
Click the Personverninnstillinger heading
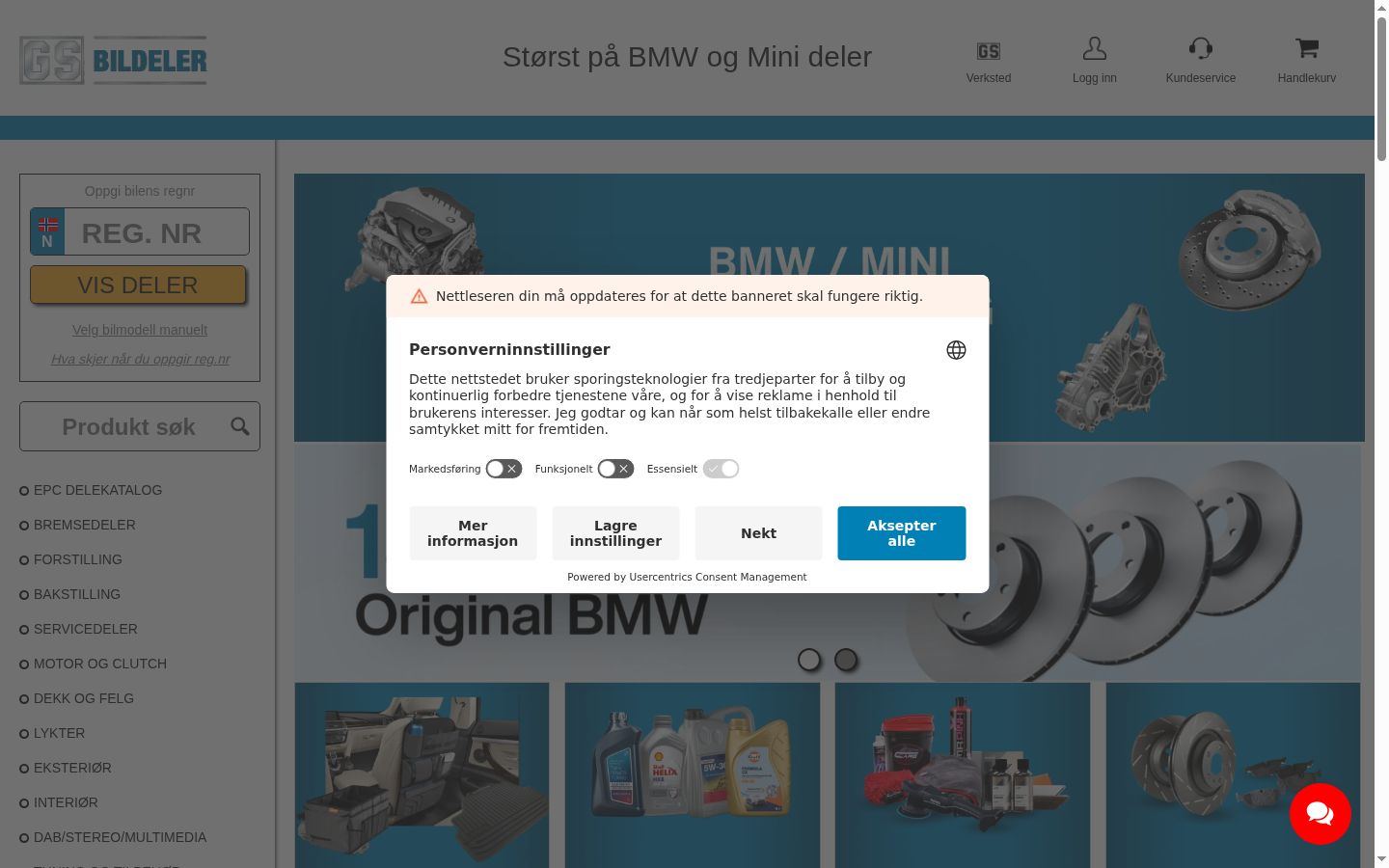[509, 349]
